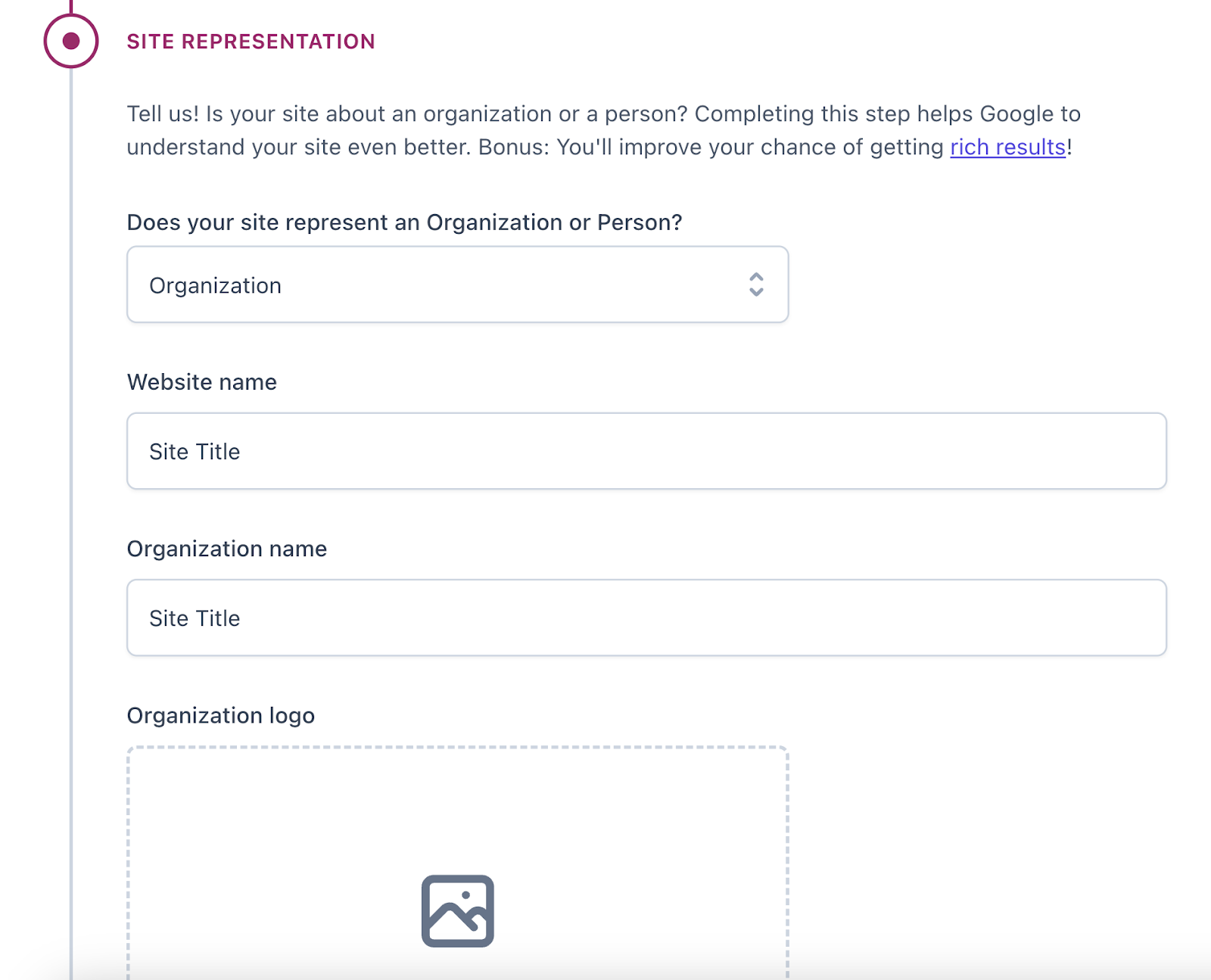The width and height of the screenshot is (1211, 980).
Task: Expand the site type selector showing Organization
Action: point(457,285)
